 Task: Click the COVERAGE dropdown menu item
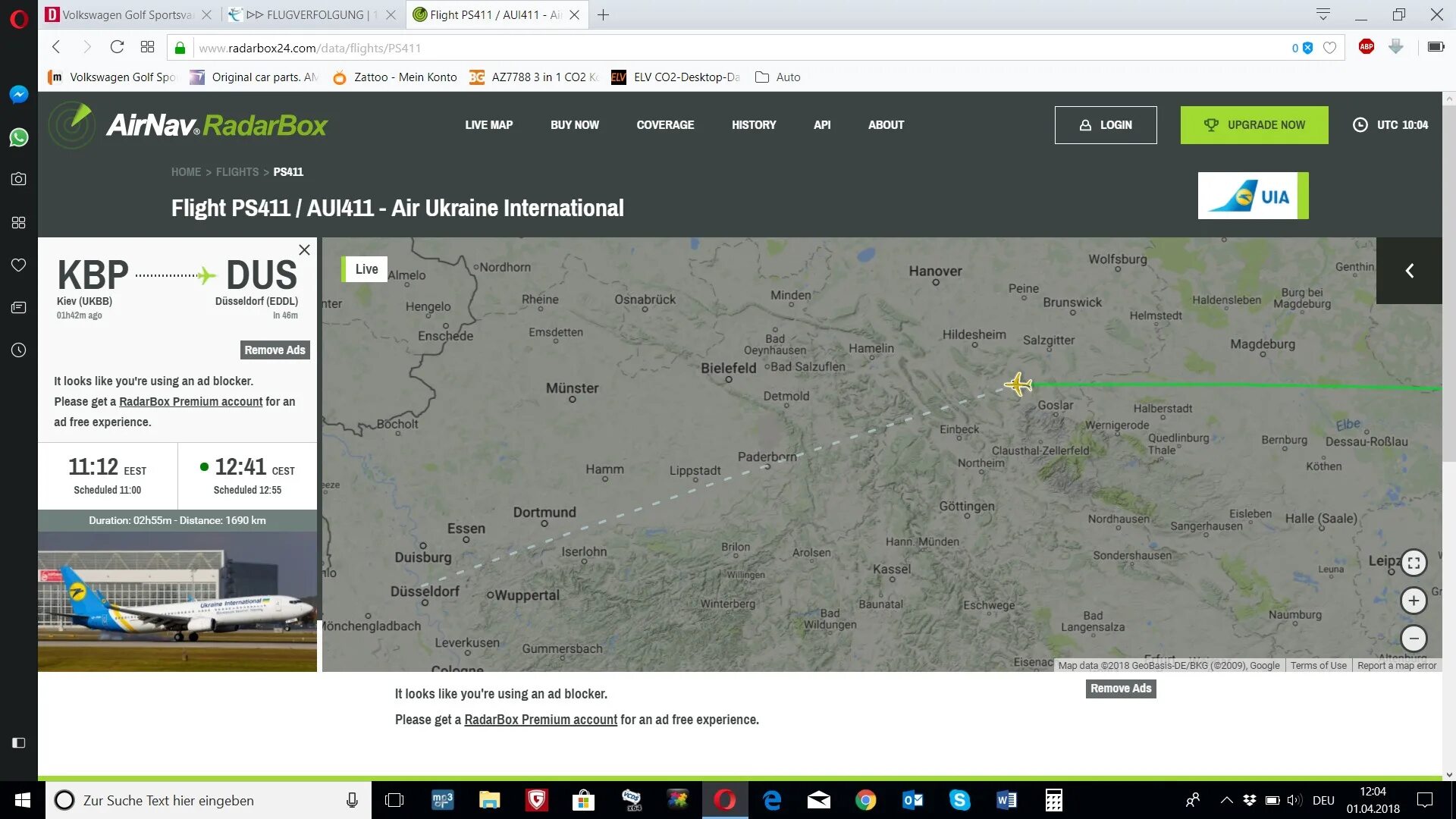click(665, 124)
